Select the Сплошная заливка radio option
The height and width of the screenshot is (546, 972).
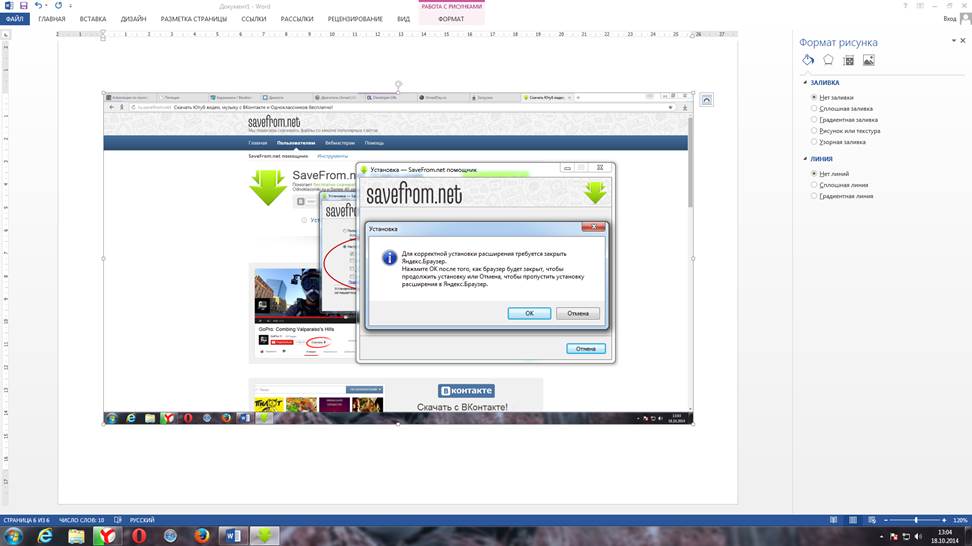point(814,108)
